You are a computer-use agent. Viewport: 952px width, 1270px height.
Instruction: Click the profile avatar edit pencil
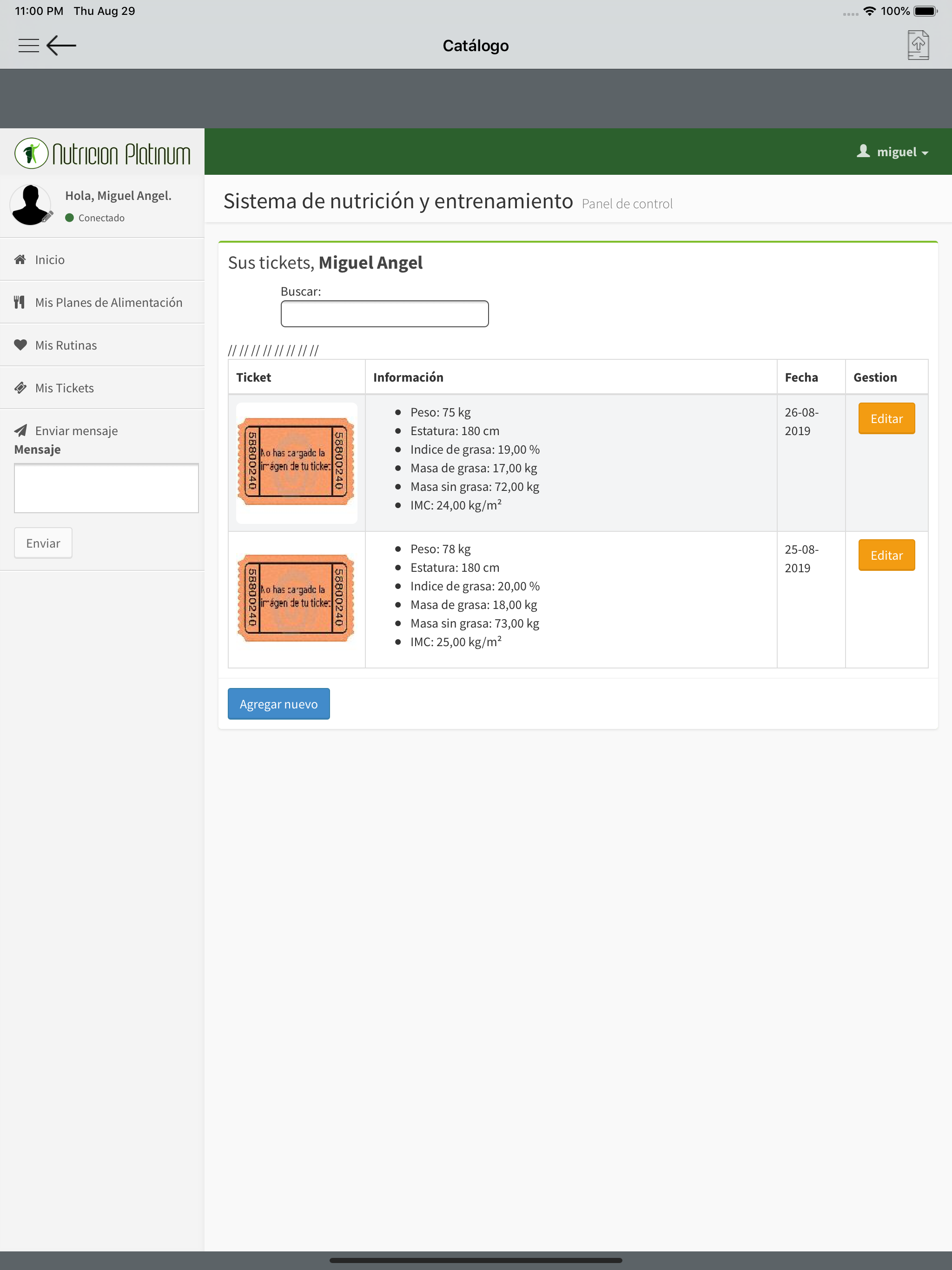(48, 216)
